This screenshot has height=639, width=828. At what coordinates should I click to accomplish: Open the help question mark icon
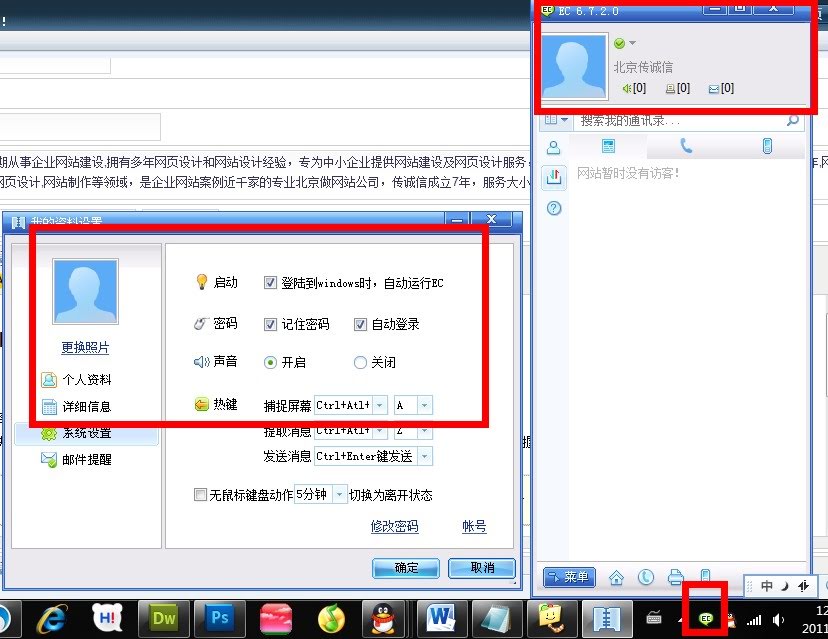[x=553, y=208]
